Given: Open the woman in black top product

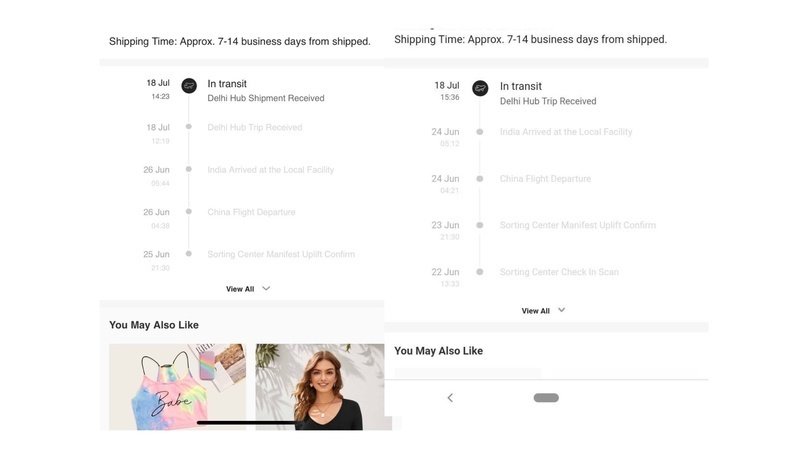Looking at the screenshot, I should 319,387.
